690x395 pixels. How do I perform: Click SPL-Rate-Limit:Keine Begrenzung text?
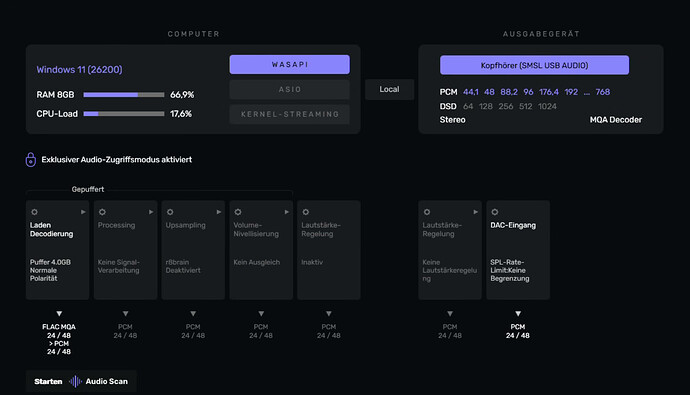coord(510,270)
